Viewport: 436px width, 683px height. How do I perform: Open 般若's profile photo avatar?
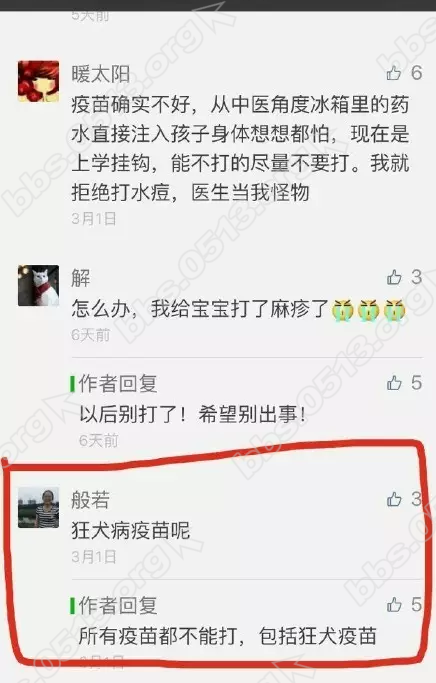coord(38,508)
